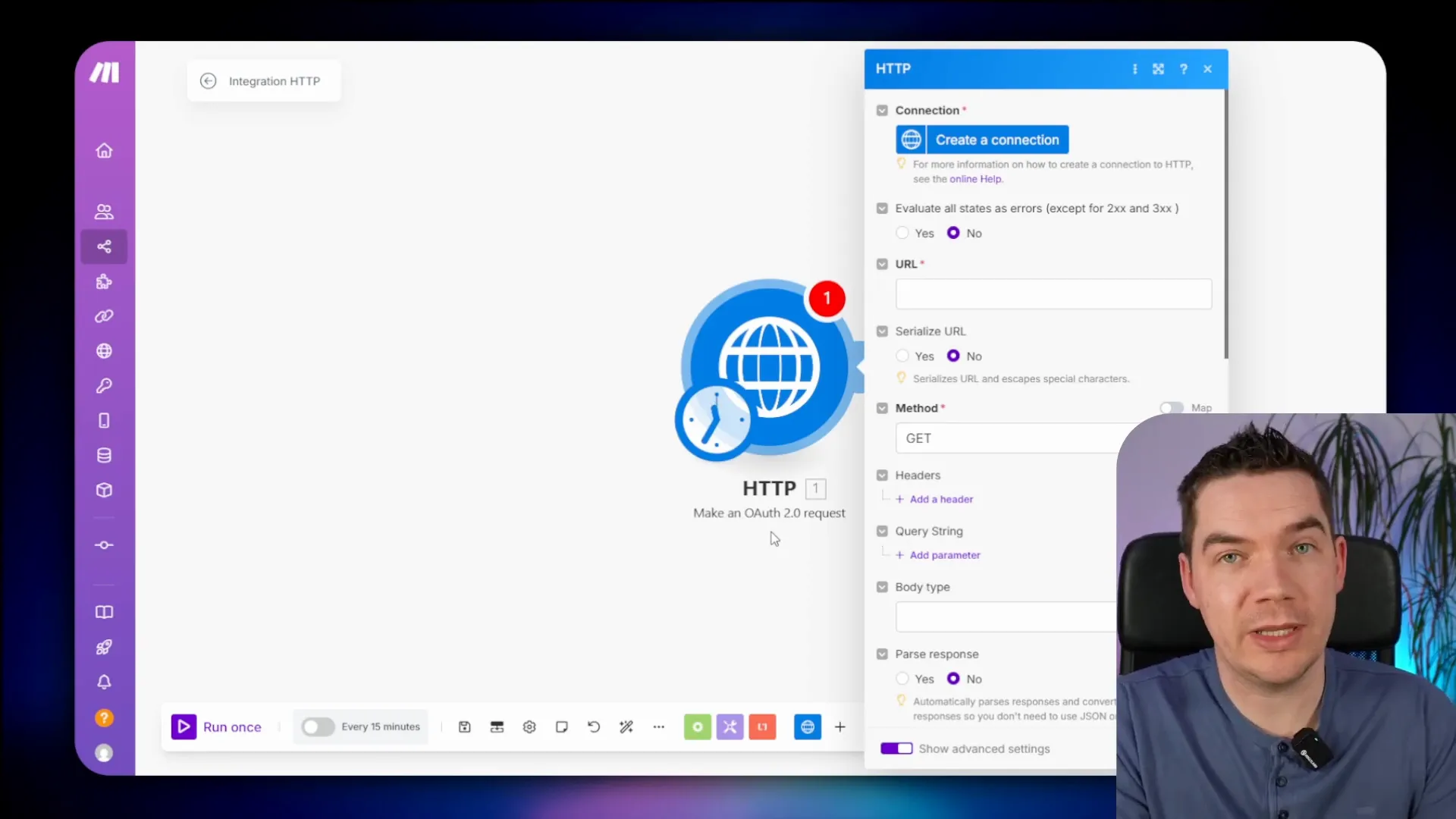Toggle the Every 15 minutes scheduling switch
1456x819 pixels.
(x=318, y=726)
